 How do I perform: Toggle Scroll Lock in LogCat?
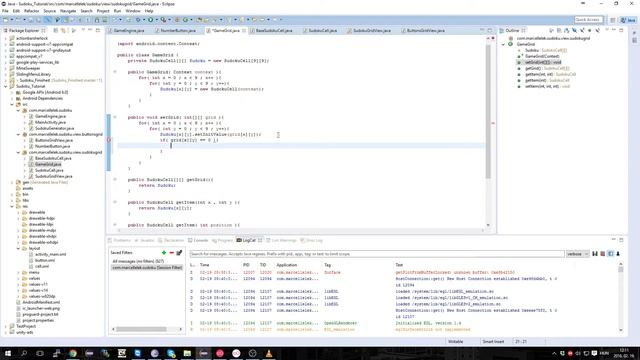coord(618,254)
